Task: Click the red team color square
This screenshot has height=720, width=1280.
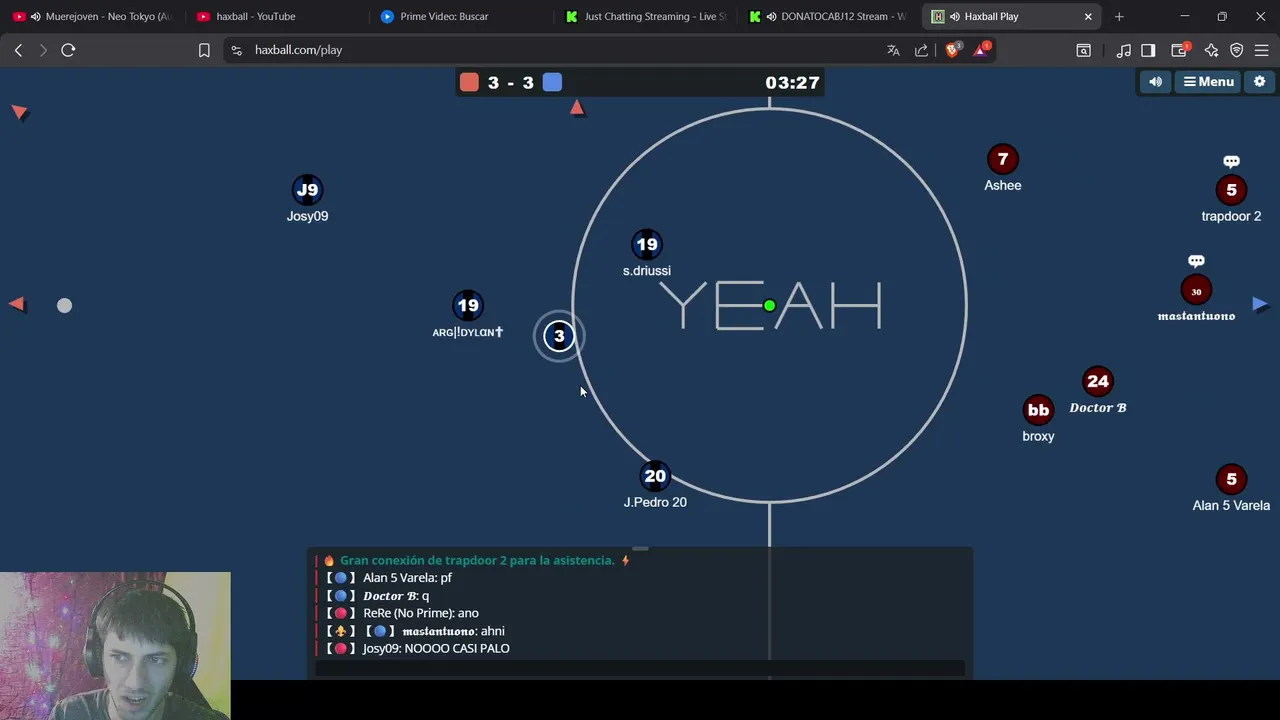Action: [469, 83]
